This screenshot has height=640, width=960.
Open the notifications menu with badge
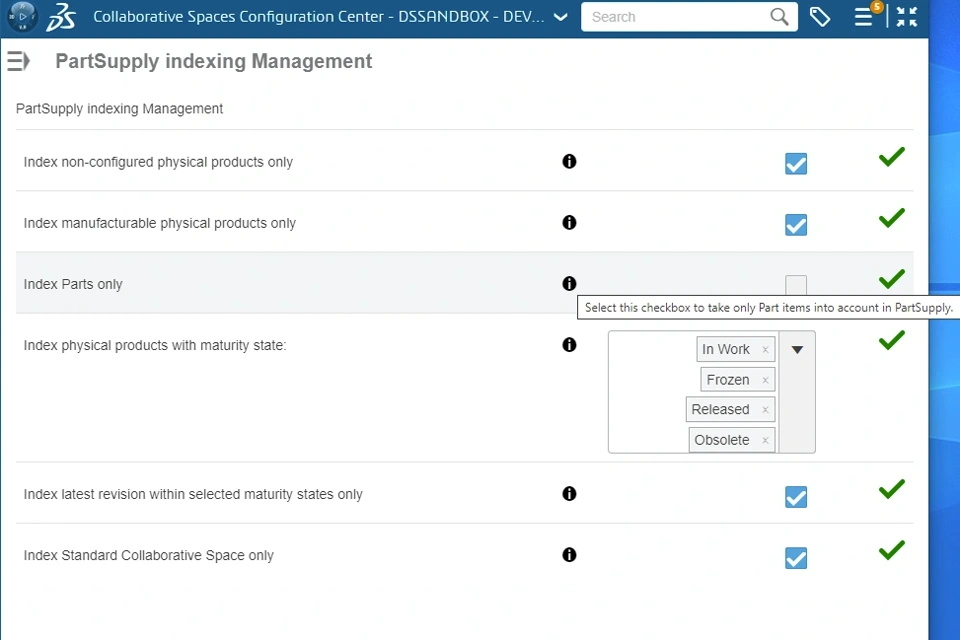[x=865, y=16]
